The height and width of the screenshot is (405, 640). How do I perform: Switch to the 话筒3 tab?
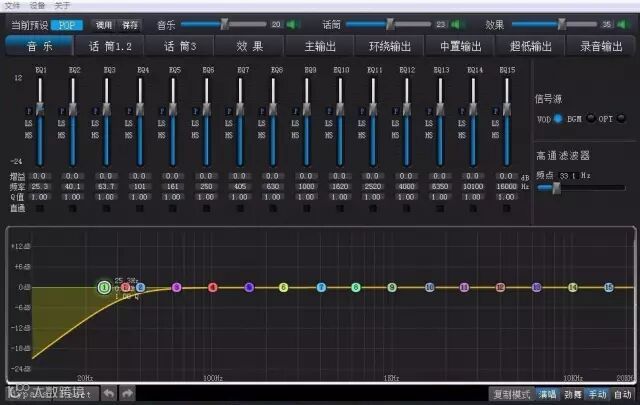[x=180, y=46]
